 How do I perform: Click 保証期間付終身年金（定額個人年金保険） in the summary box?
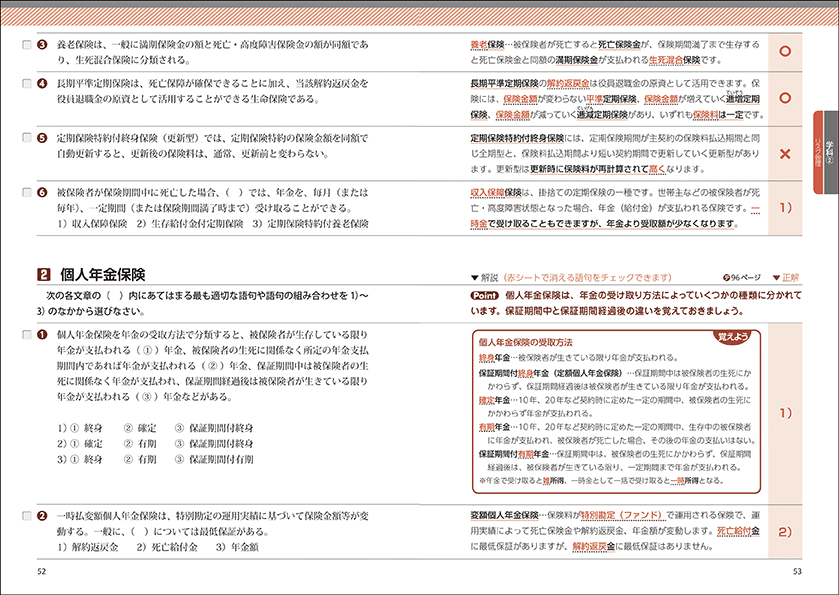(551, 373)
